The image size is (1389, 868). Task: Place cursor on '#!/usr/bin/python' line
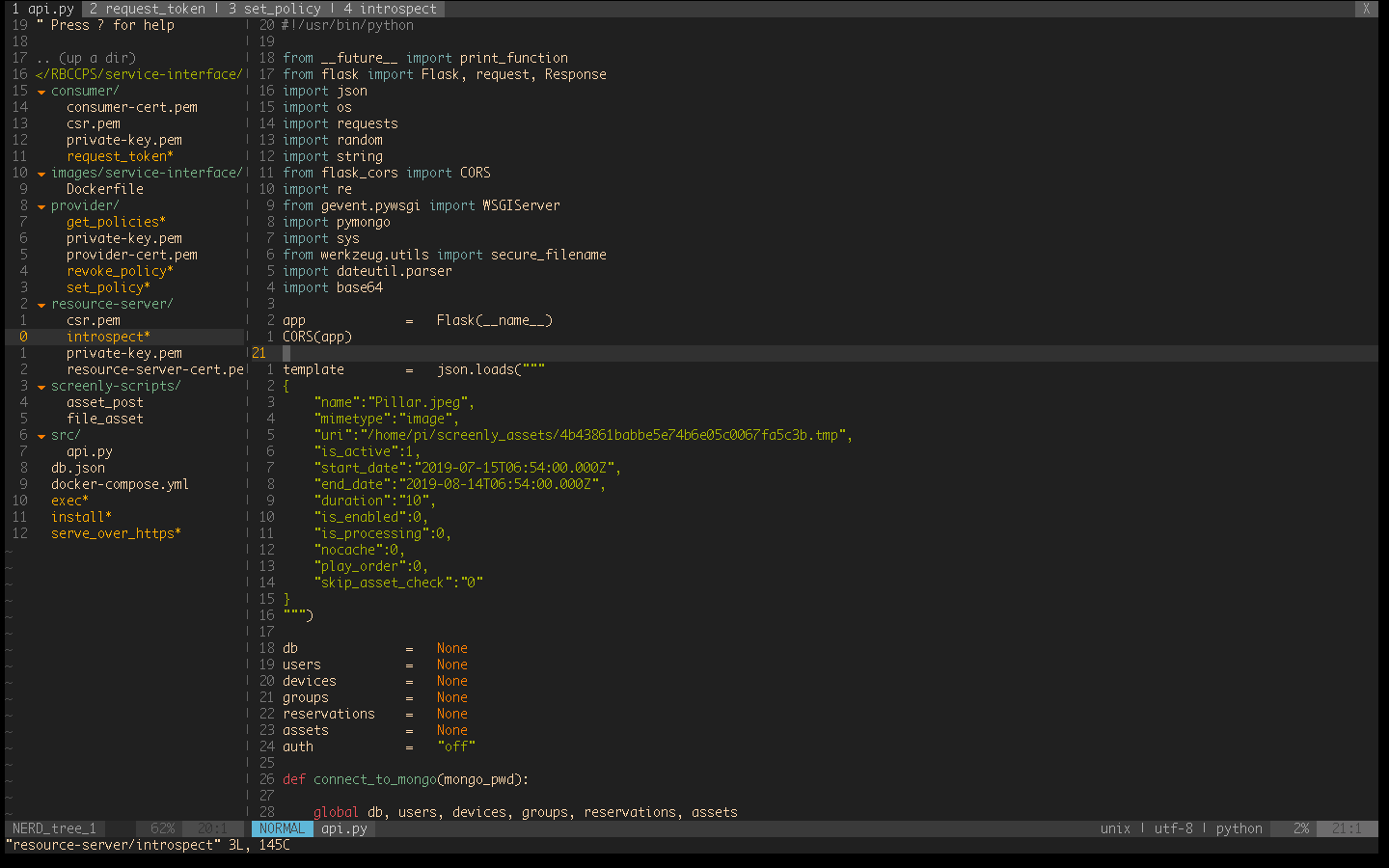click(x=348, y=25)
